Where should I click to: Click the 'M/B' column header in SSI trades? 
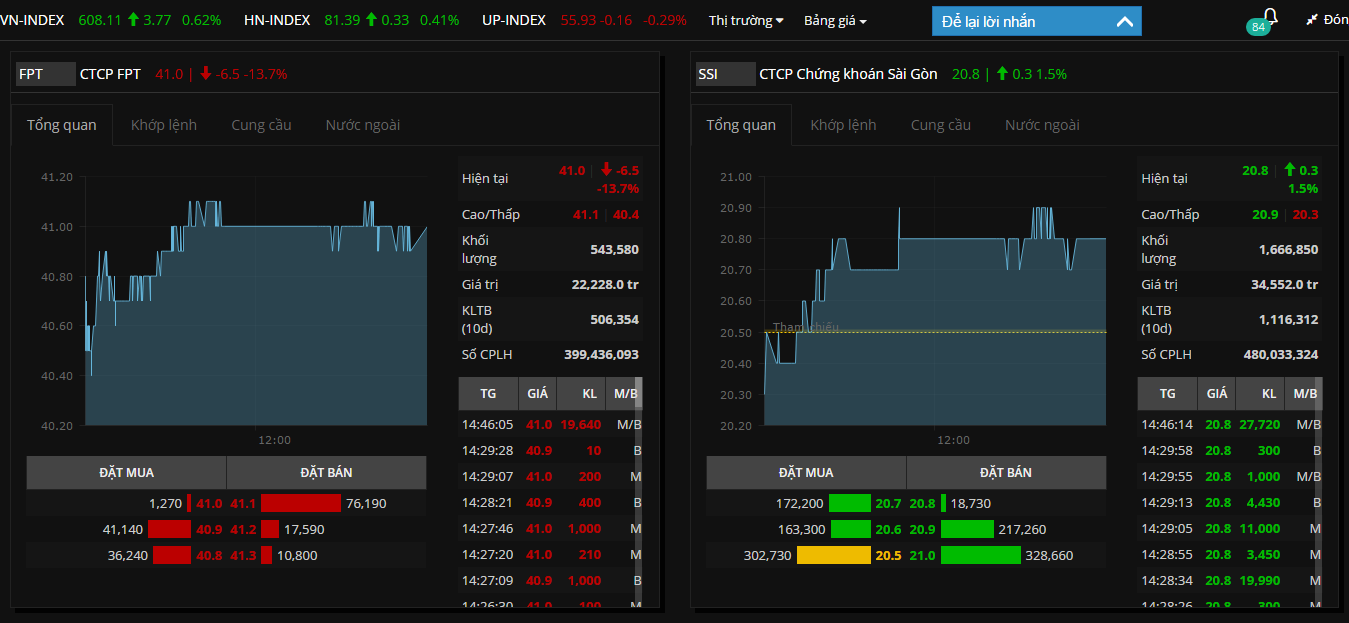pyautogui.click(x=1305, y=394)
